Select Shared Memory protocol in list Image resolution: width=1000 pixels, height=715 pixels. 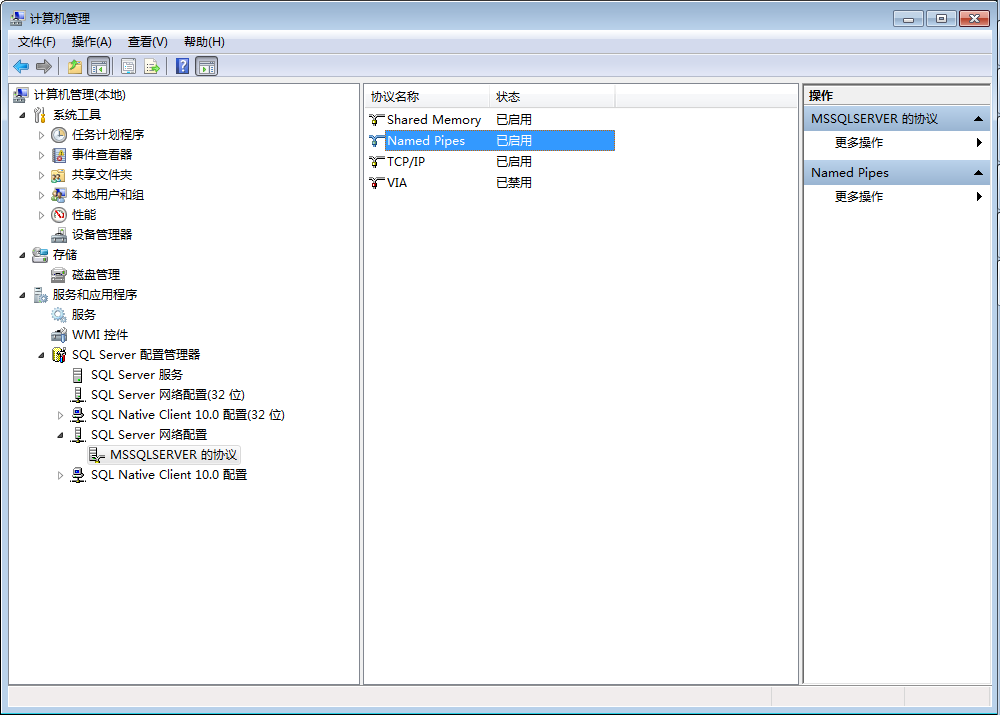click(x=433, y=120)
